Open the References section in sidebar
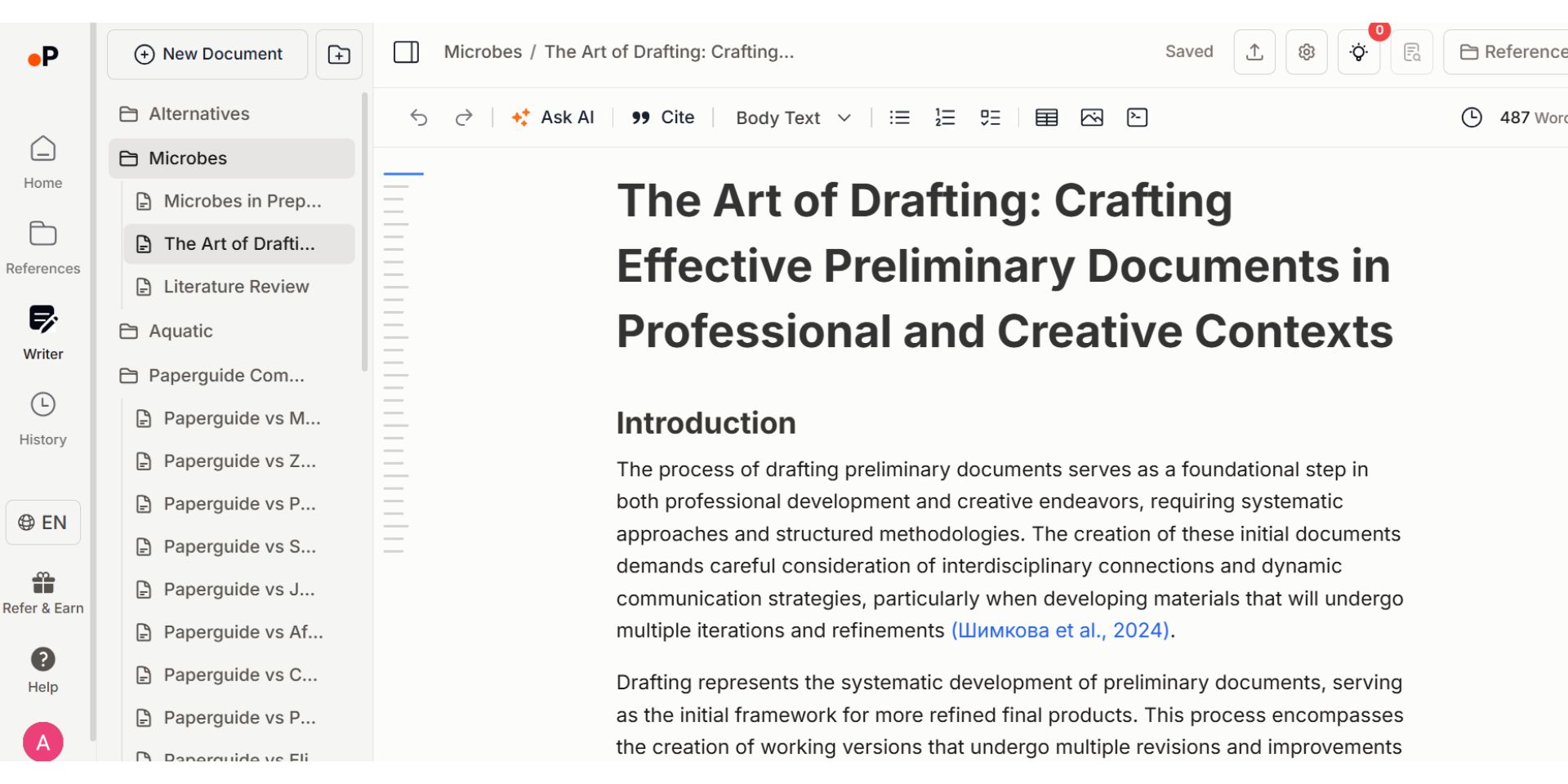 (x=42, y=248)
